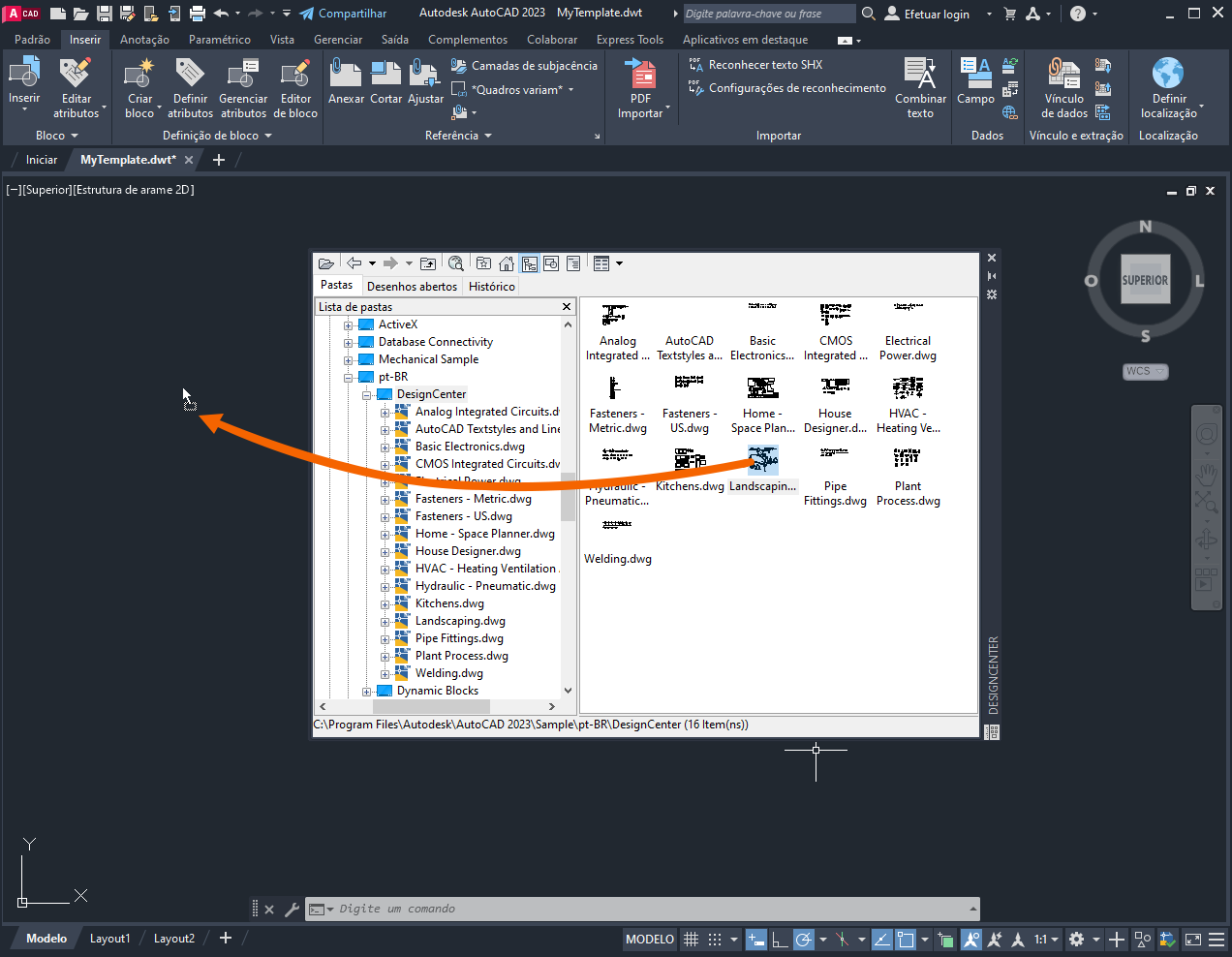
Task: Click the Criar bloco tool
Action: [x=140, y=87]
